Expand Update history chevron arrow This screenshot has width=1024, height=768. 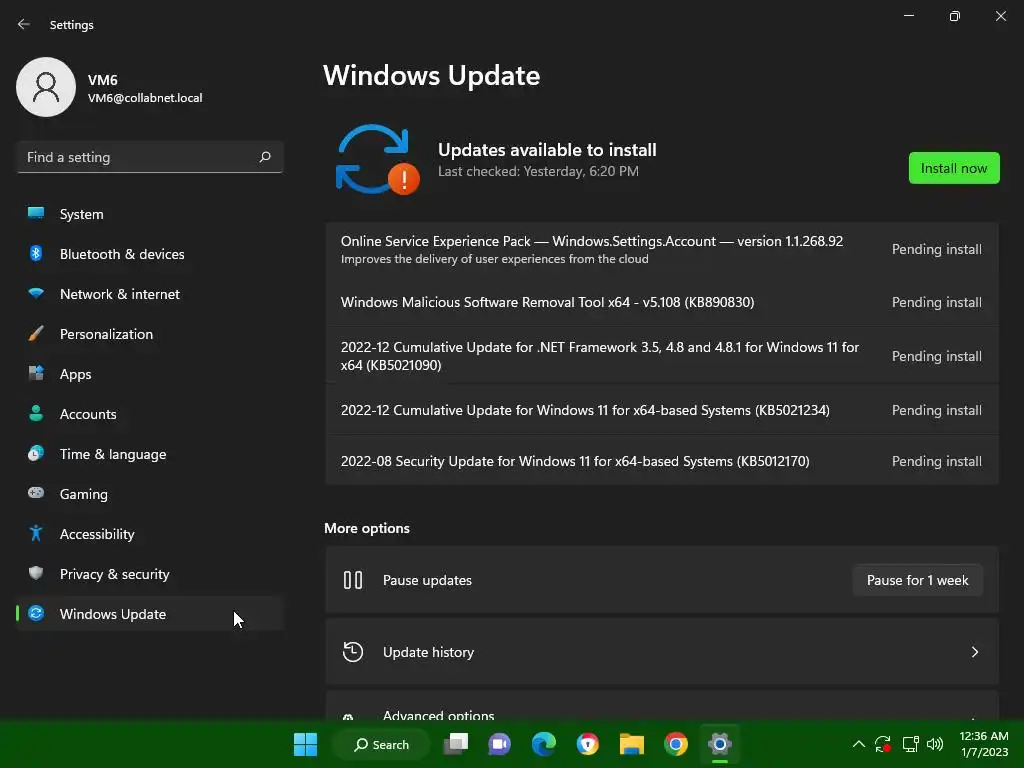point(974,652)
